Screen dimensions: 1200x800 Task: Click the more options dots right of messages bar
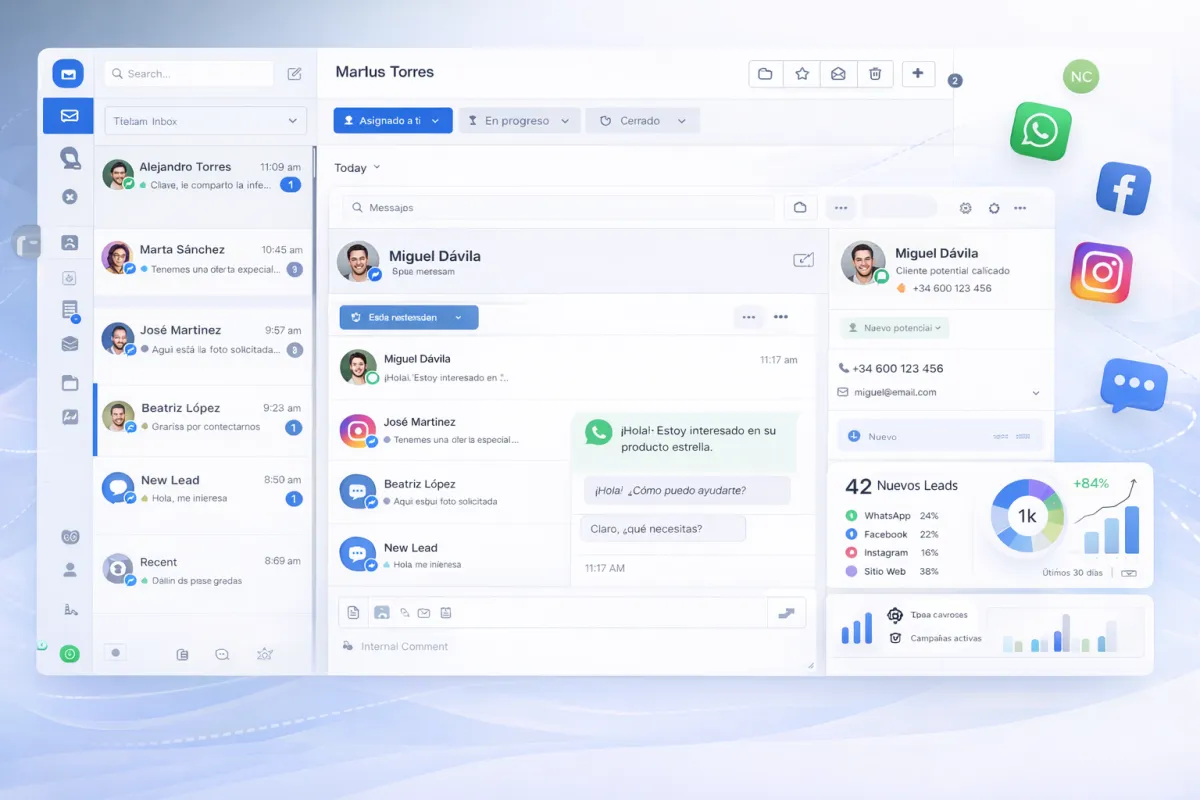(1020, 208)
